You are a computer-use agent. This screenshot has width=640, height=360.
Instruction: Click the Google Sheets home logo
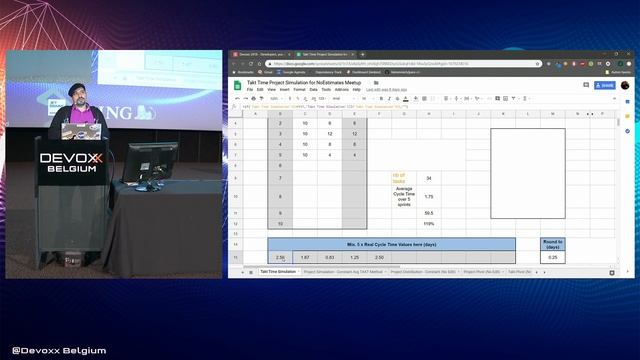pyautogui.click(x=238, y=85)
